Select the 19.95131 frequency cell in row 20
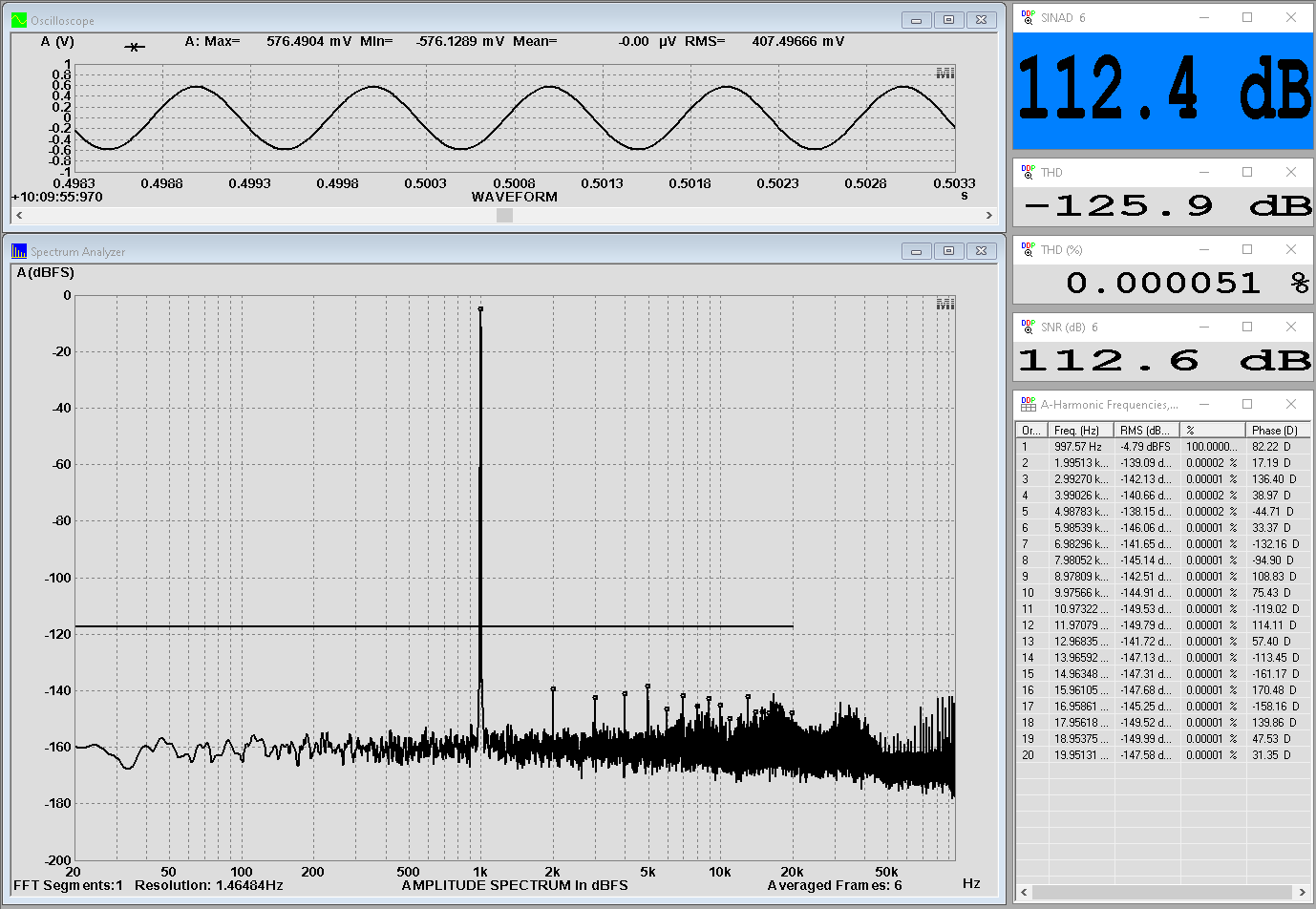The width and height of the screenshot is (1316, 909). 1080,755
